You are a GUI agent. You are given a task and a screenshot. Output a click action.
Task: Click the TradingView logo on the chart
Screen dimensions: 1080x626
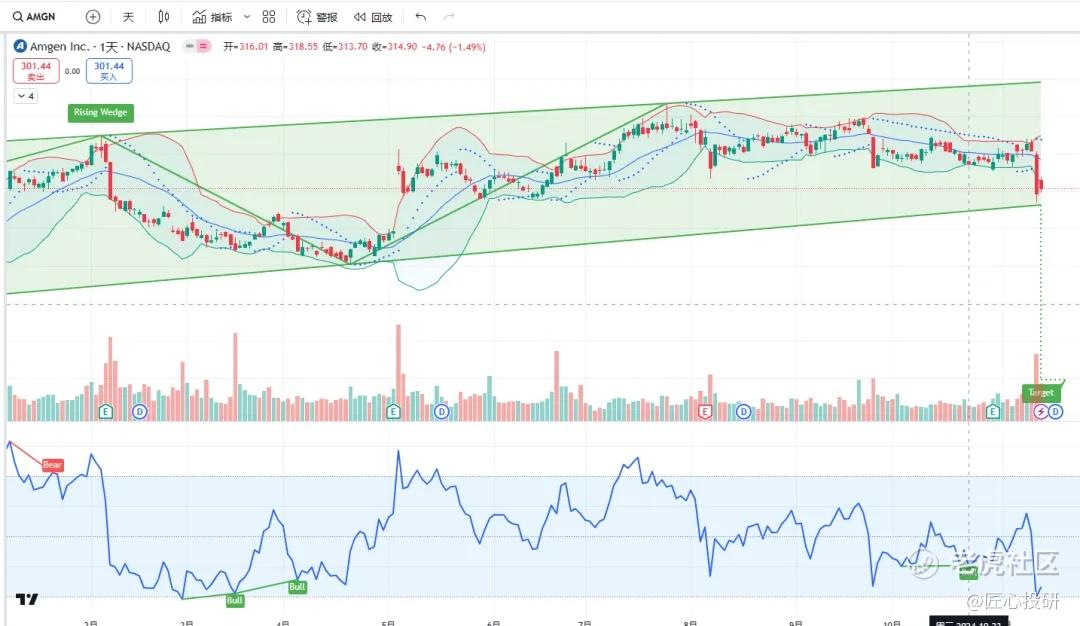tap(27, 599)
